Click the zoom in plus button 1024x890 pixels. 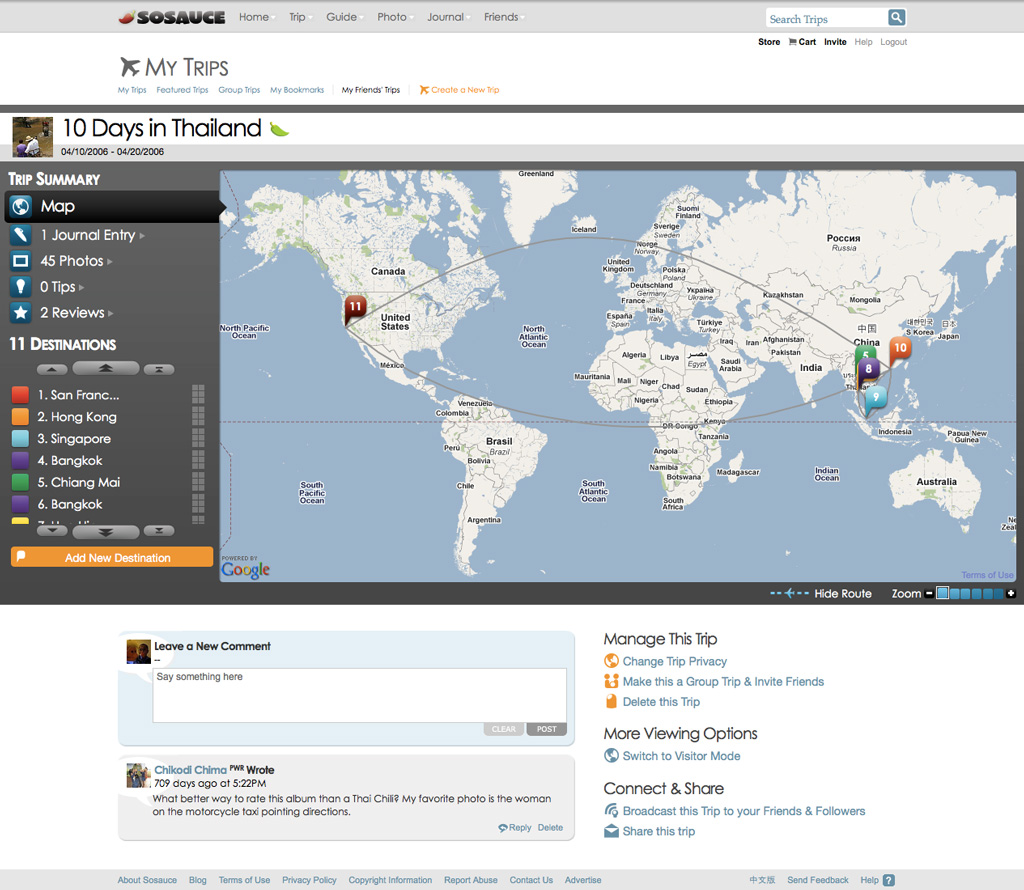[1011, 594]
